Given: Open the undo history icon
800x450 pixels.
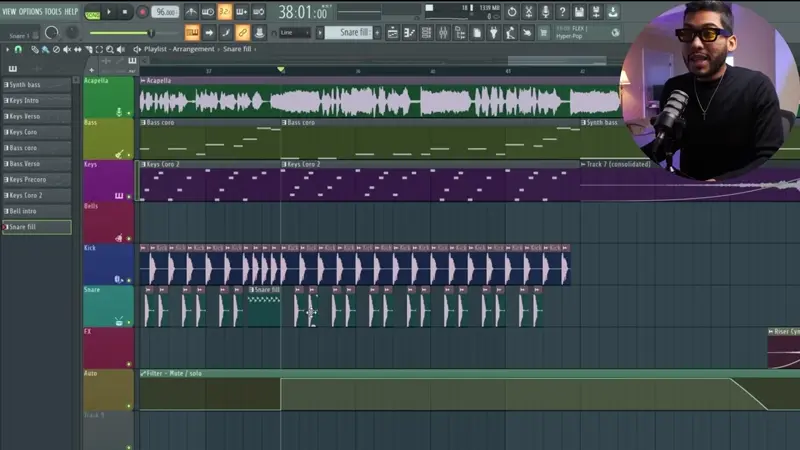Looking at the screenshot, I should pos(512,11).
